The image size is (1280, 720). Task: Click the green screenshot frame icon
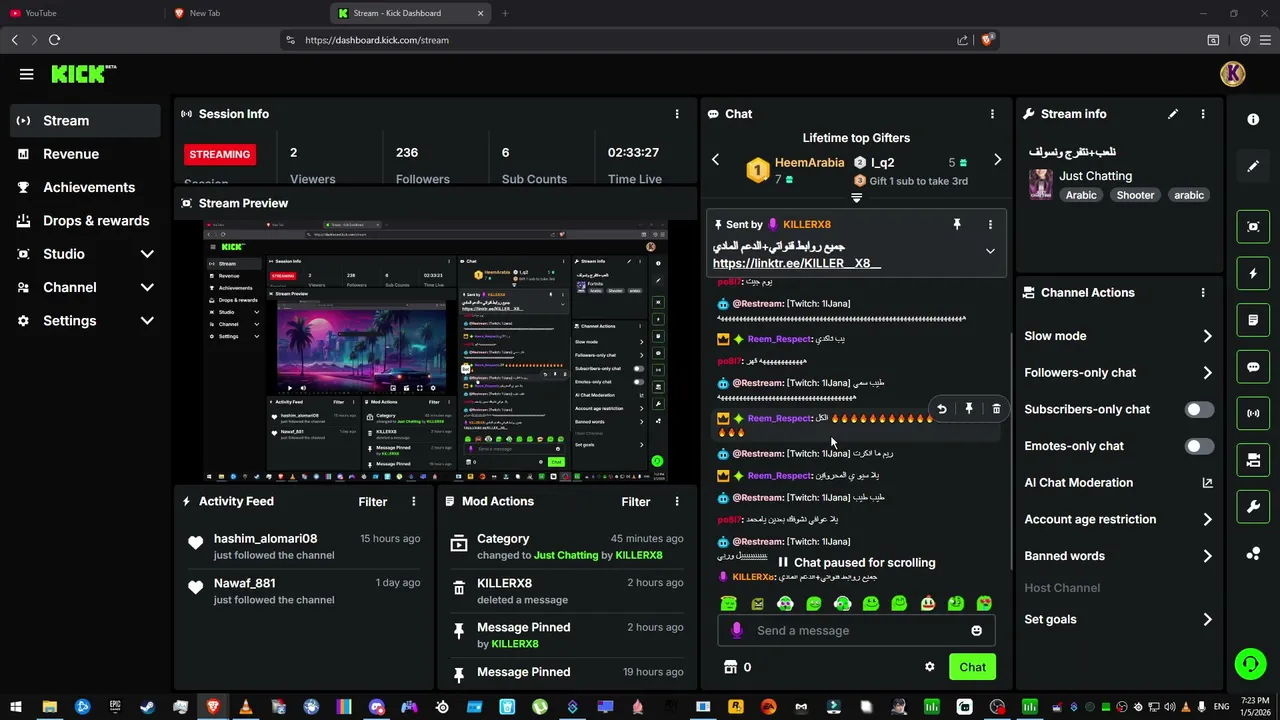pos(1253,227)
